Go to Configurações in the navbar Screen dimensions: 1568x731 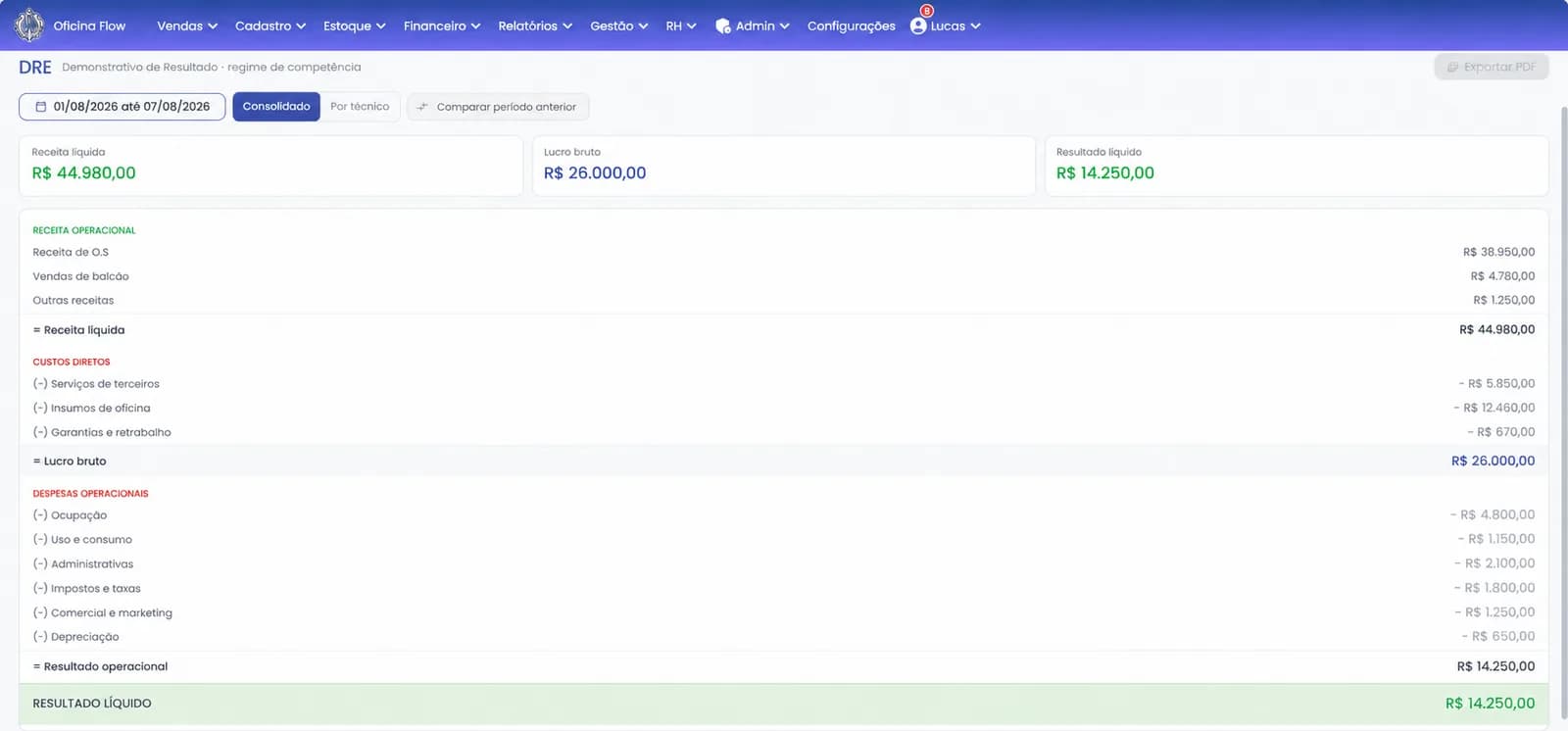[x=852, y=26]
